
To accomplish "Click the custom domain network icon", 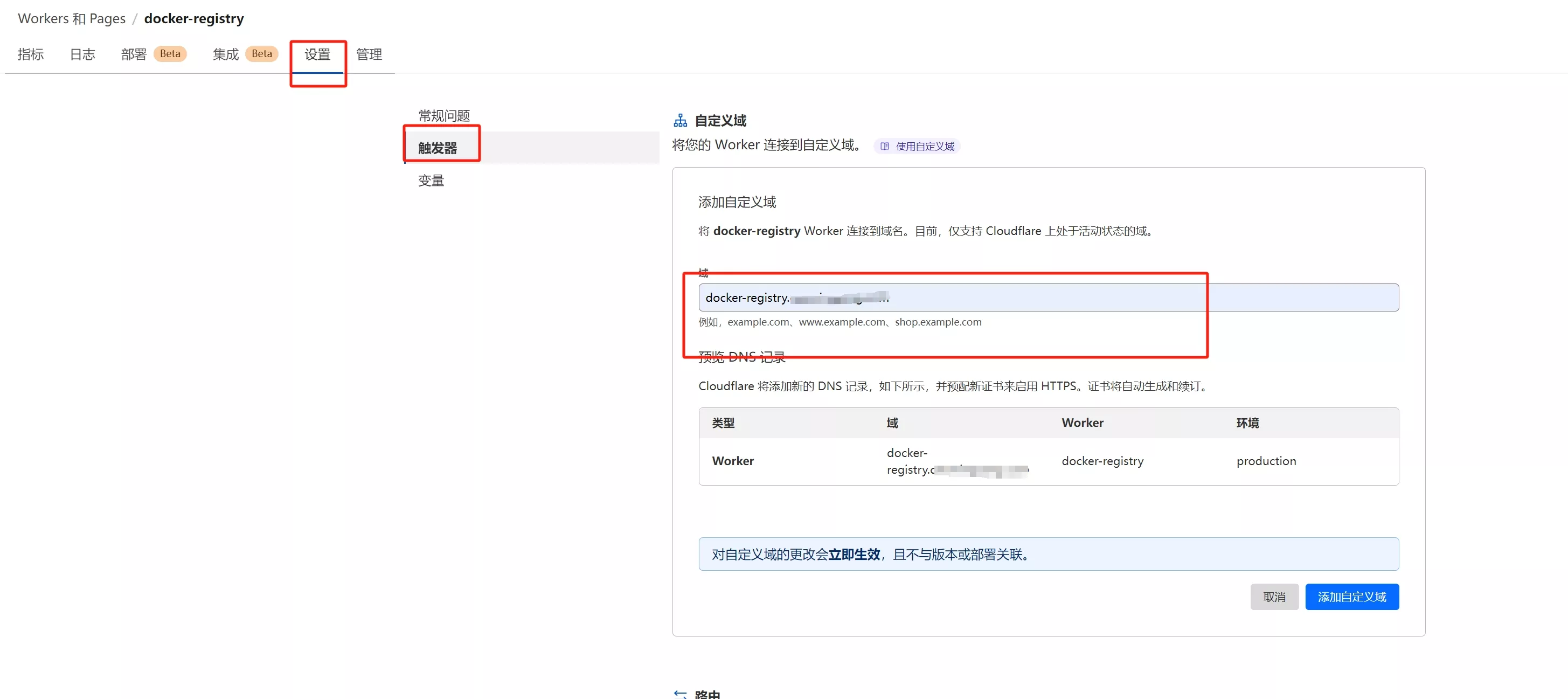I will pos(680,120).
